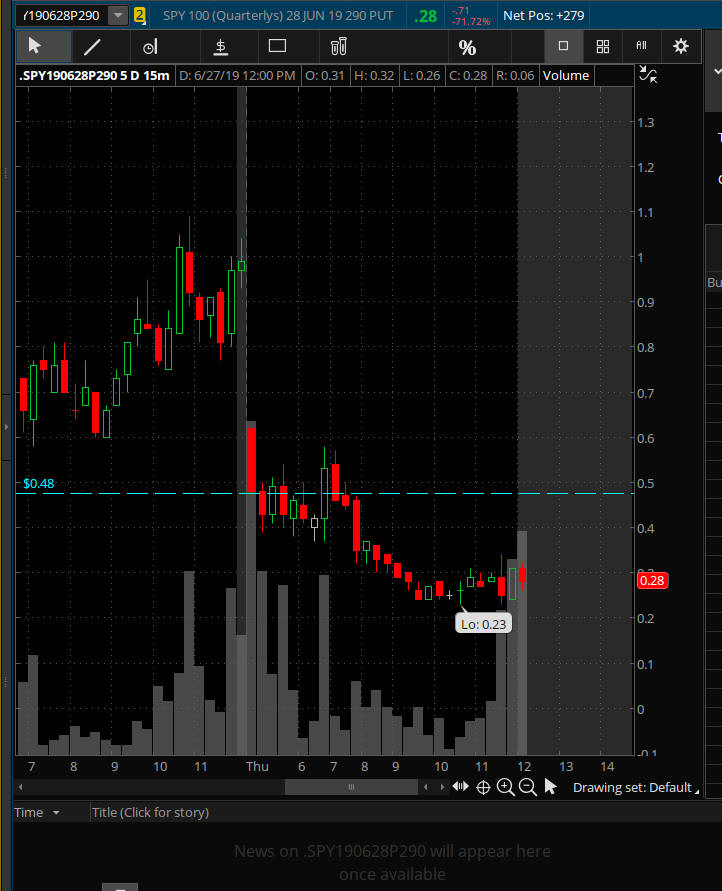
Task: Click the -71.72% change value
Action: pos(470,22)
